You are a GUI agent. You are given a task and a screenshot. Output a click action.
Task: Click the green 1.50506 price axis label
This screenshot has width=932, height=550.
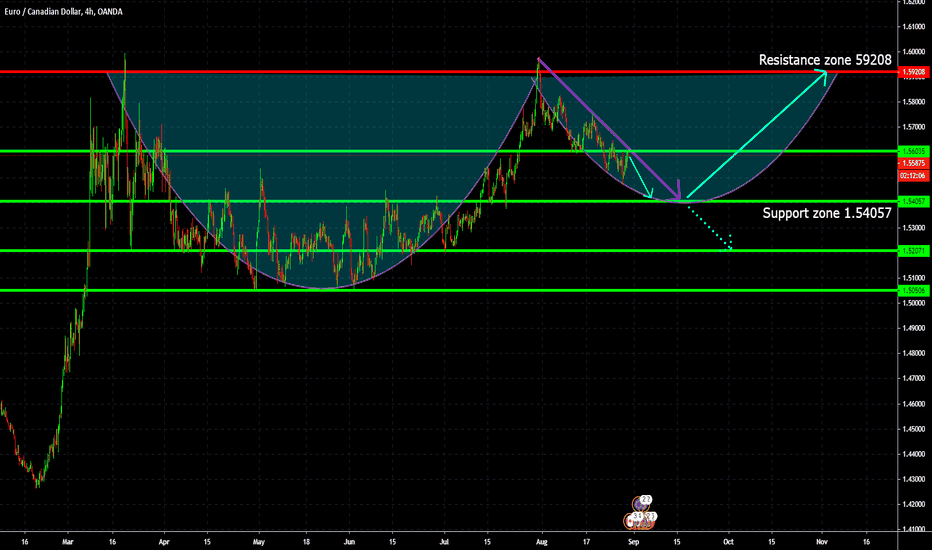[x=914, y=290]
